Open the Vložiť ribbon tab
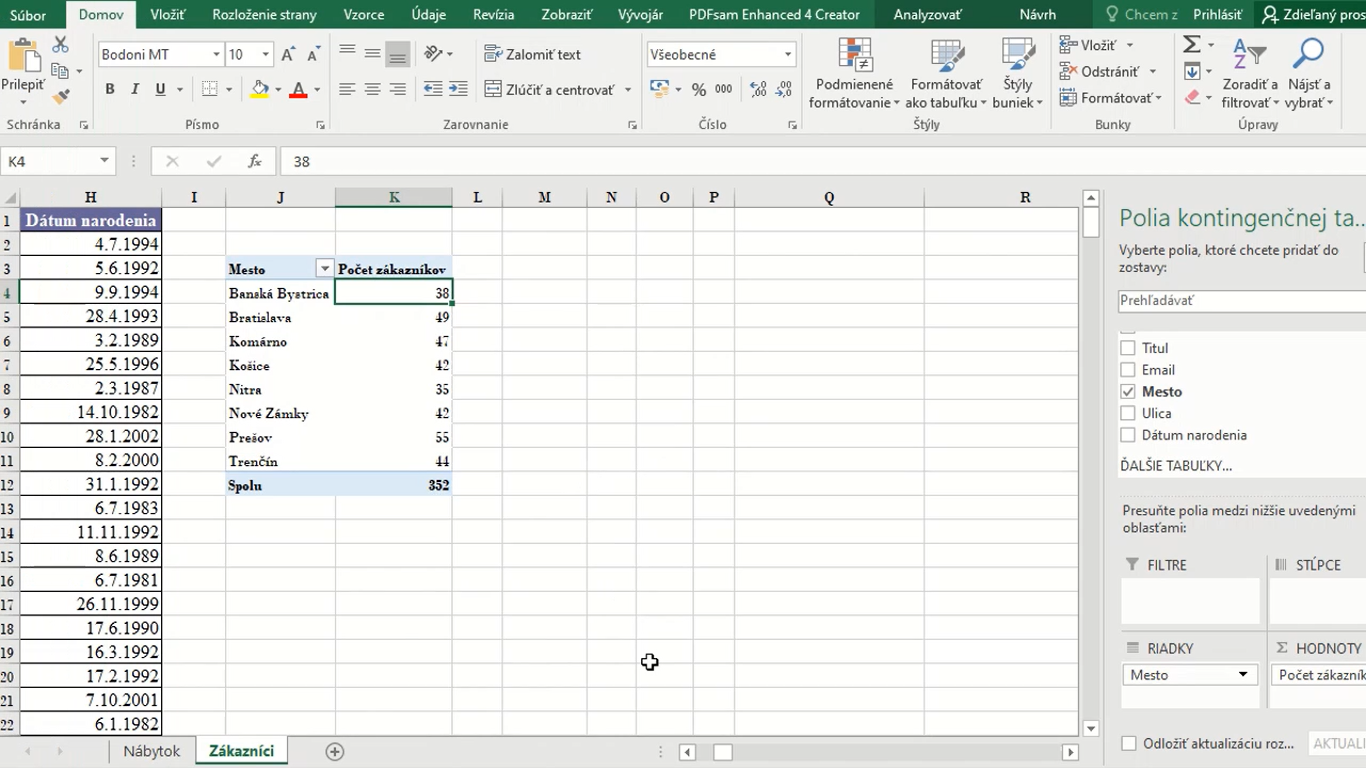Image resolution: width=1366 pixels, height=768 pixels. [168, 15]
